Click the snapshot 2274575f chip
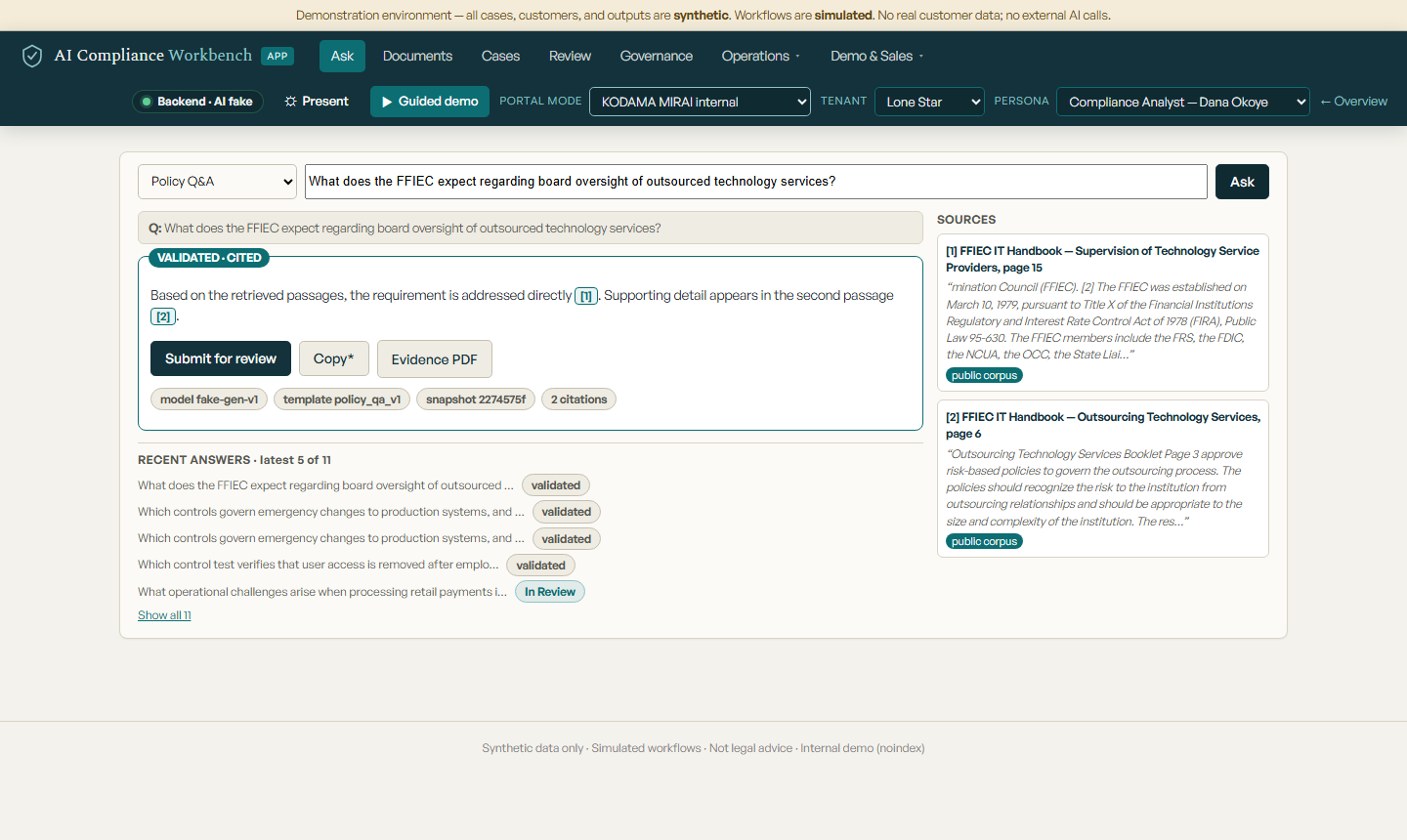 pos(476,399)
